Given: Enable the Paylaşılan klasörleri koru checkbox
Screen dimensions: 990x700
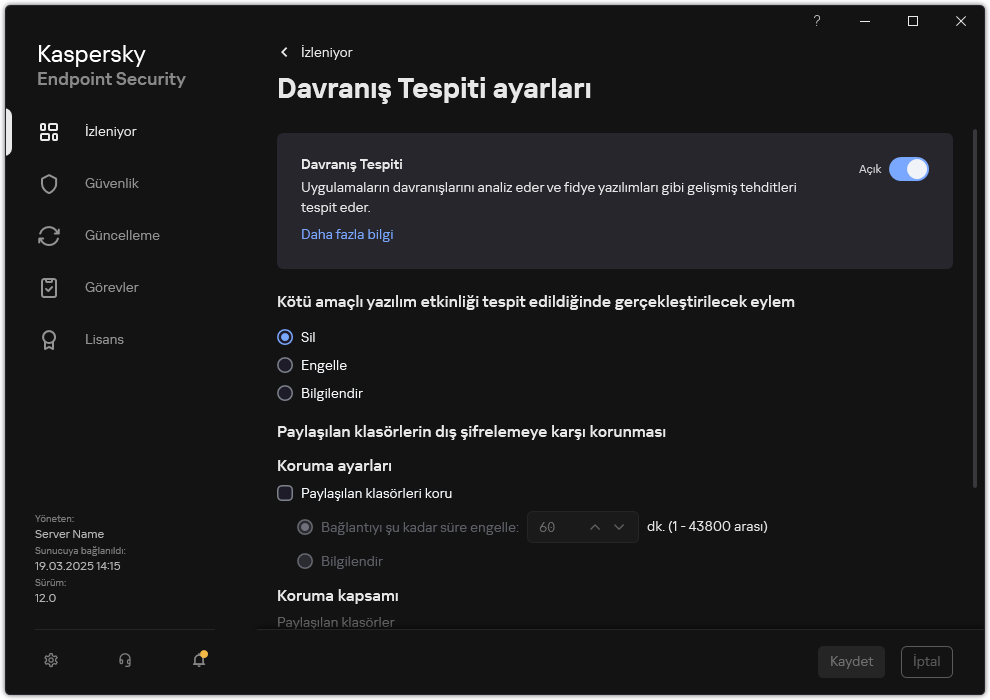Looking at the screenshot, I should [x=285, y=493].
